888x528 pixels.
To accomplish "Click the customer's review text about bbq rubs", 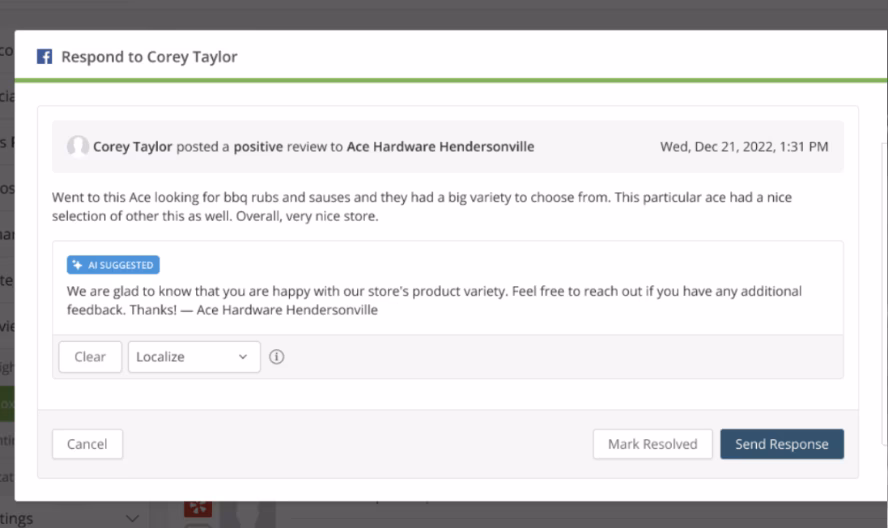I will coord(420,207).
